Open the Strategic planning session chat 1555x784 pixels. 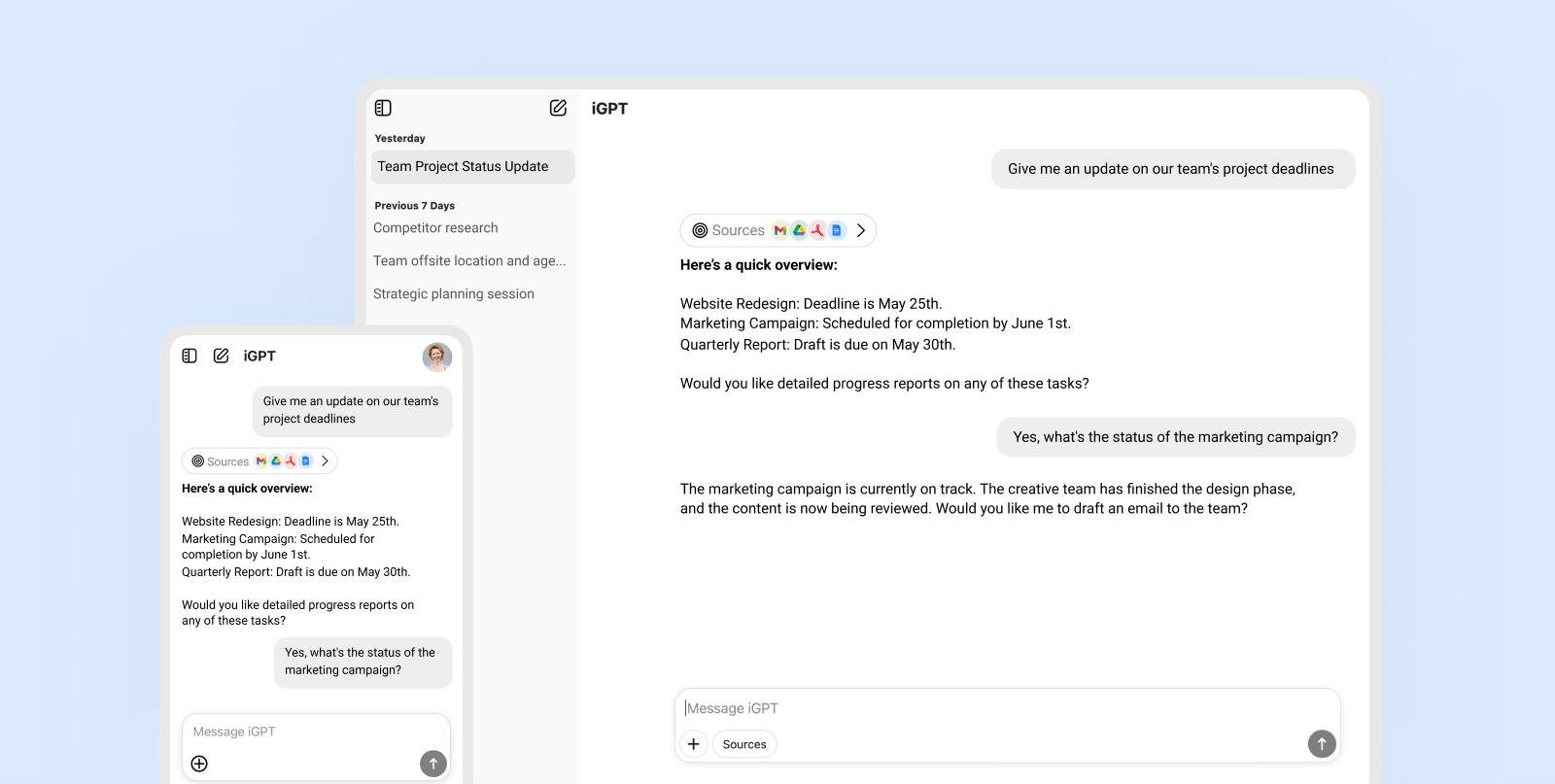[x=454, y=294]
